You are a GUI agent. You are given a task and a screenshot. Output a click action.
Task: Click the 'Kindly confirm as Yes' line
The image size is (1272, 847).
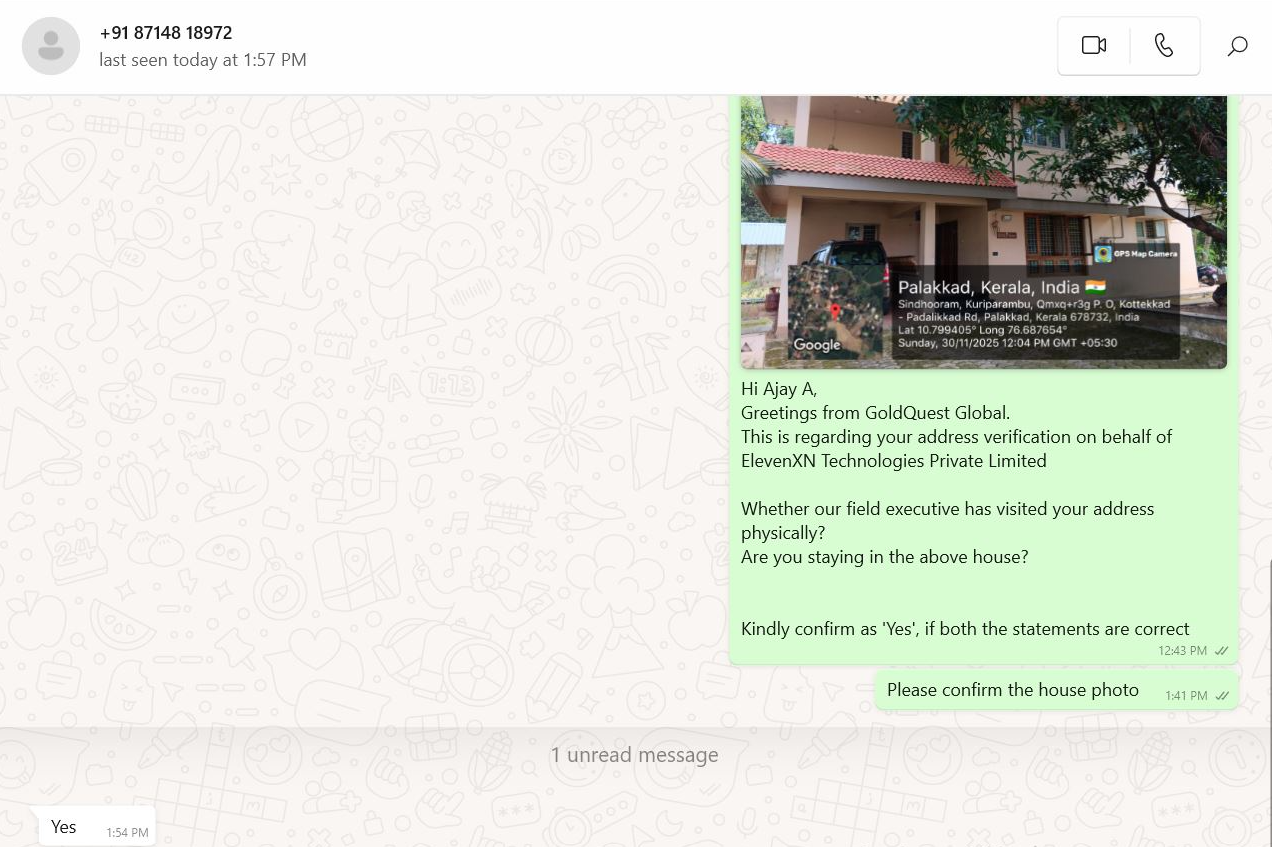pyautogui.click(x=965, y=629)
